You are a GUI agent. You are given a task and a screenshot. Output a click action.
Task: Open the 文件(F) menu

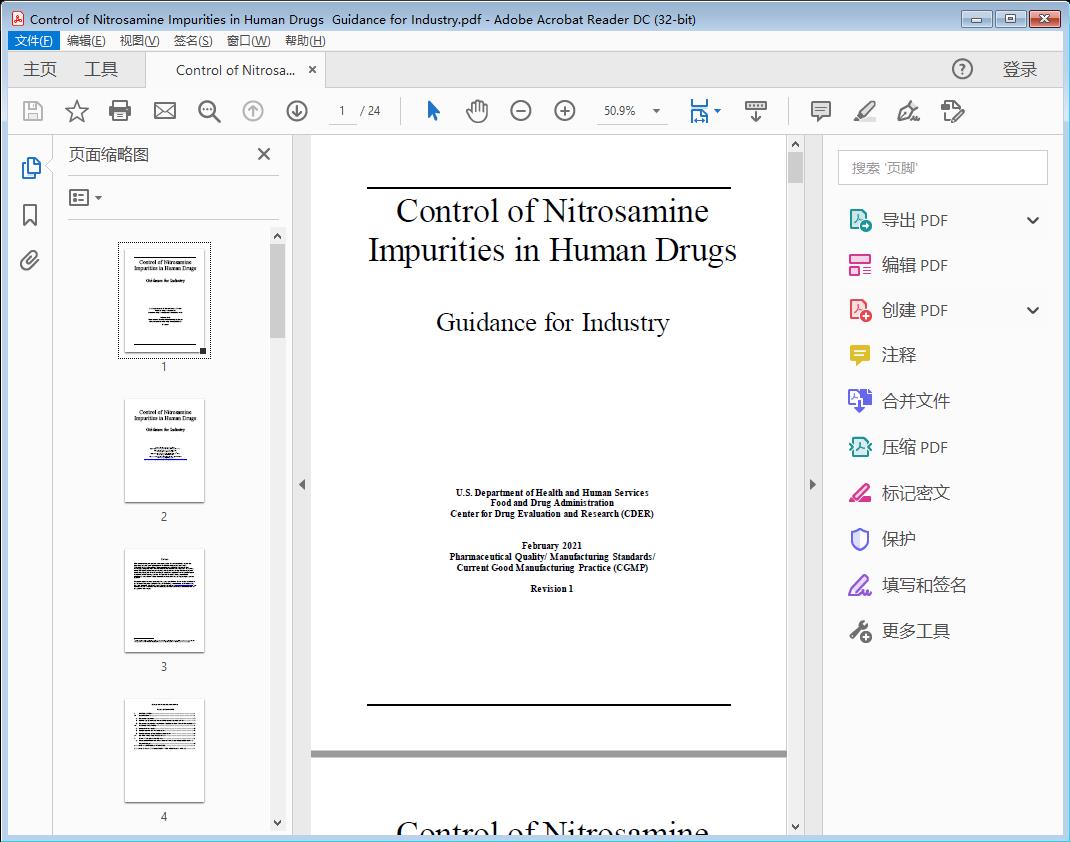tap(34, 41)
